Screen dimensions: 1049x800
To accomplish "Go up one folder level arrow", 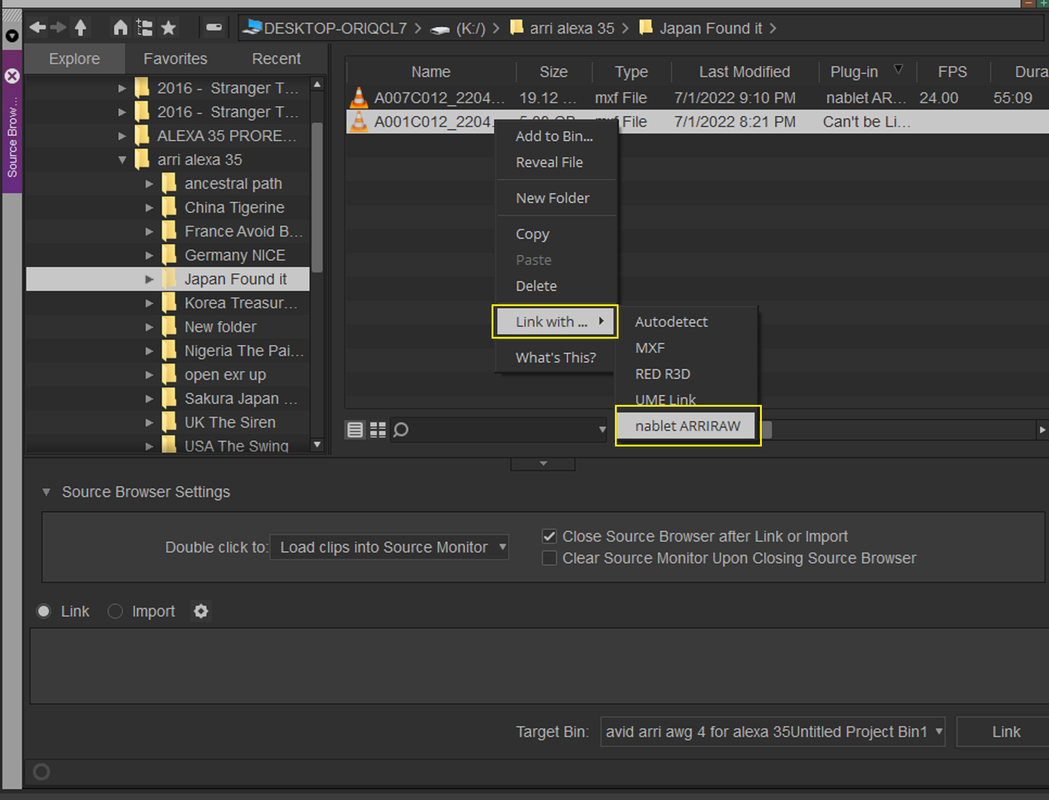I will coord(80,27).
